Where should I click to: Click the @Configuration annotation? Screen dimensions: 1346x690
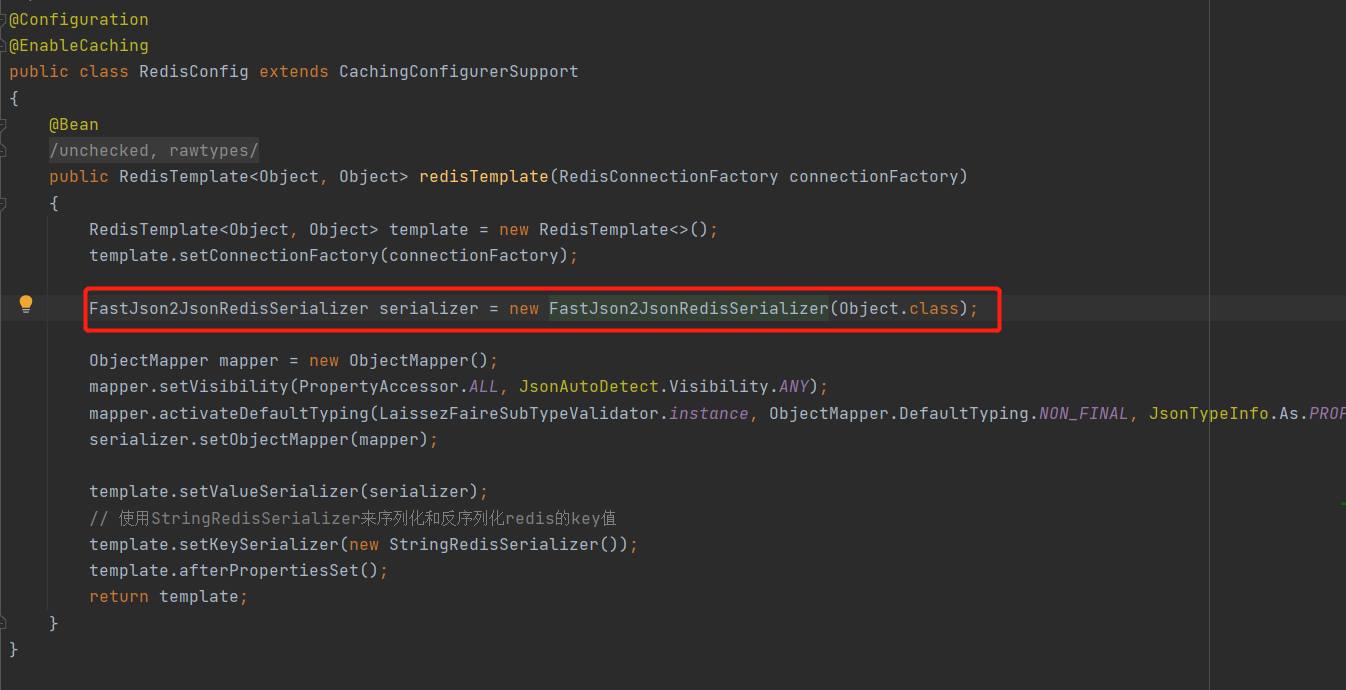[x=78, y=19]
